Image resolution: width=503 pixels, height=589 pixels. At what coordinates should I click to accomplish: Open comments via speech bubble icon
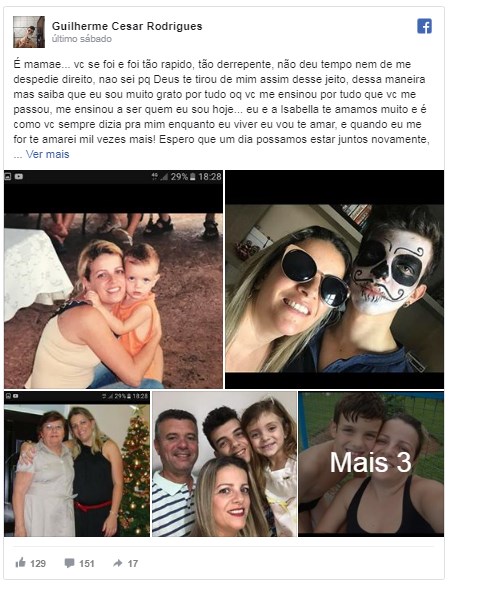tap(69, 563)
